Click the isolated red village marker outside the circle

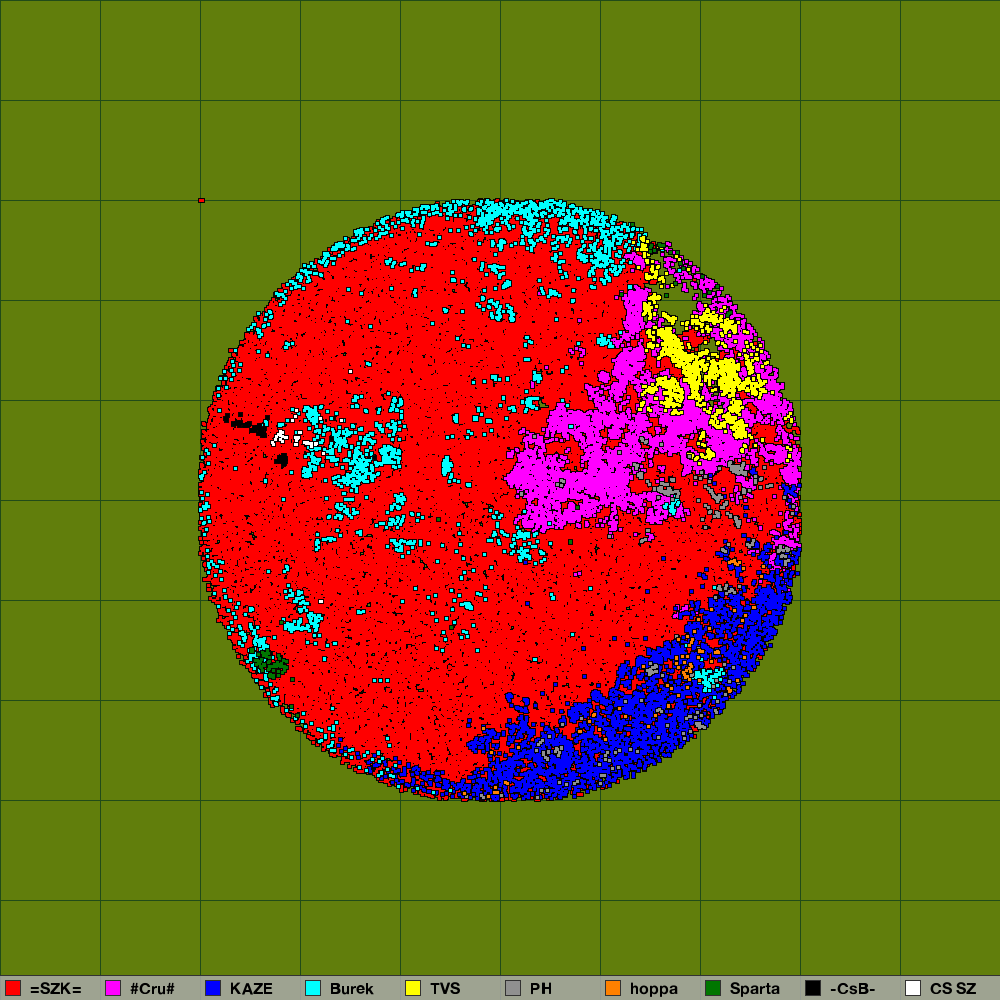coord(202,200)
